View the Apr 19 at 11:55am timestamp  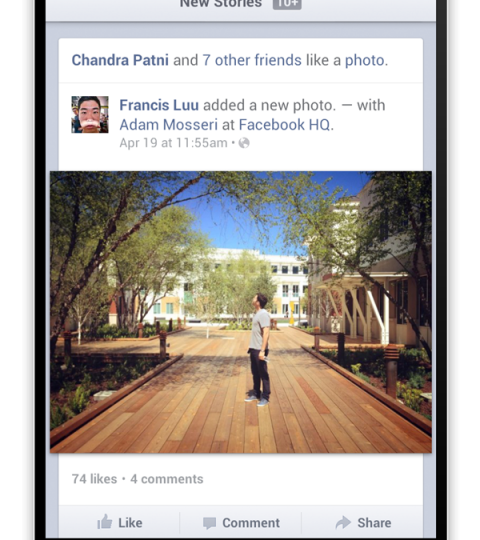coord(173,143)
